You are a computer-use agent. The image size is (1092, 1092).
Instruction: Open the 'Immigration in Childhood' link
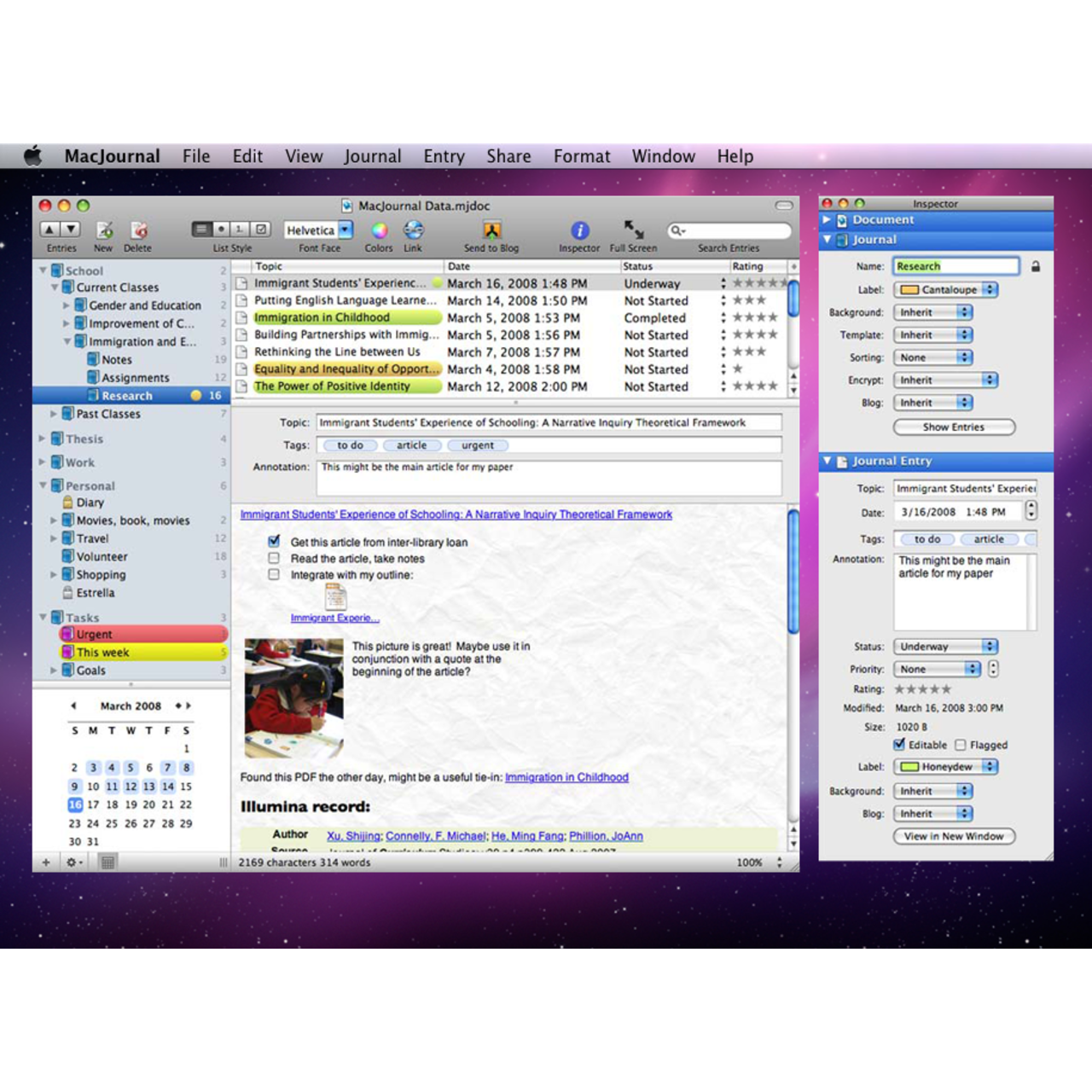566,777
